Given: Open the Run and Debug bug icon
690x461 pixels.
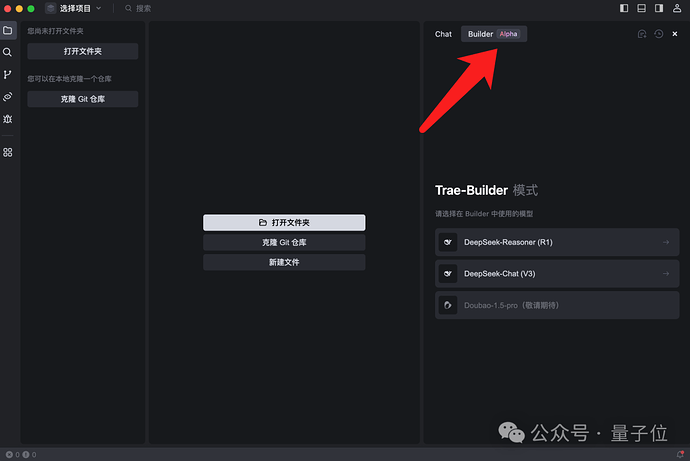Looking at the screenshot, I should tap(7, 119).
